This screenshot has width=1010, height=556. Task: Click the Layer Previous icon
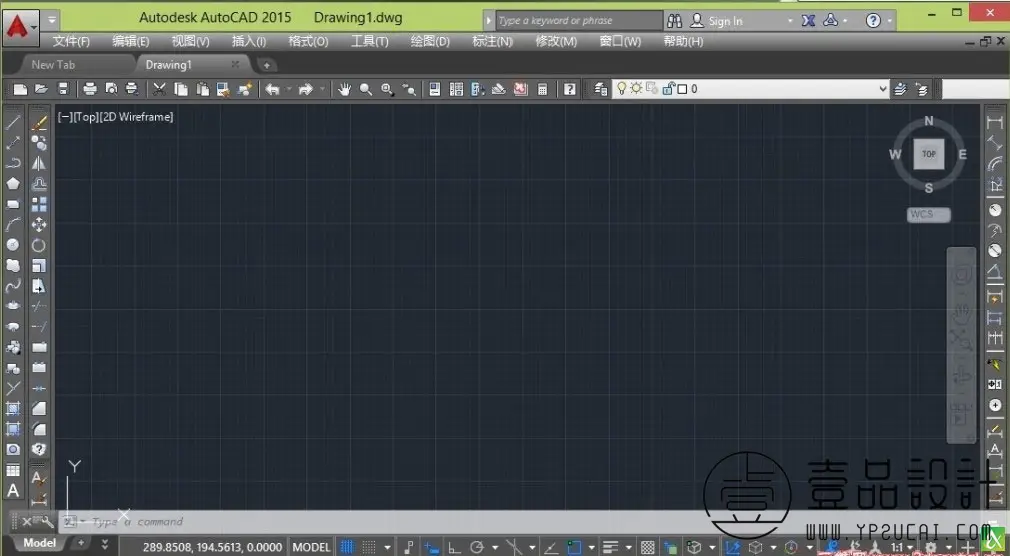point(921,90)
